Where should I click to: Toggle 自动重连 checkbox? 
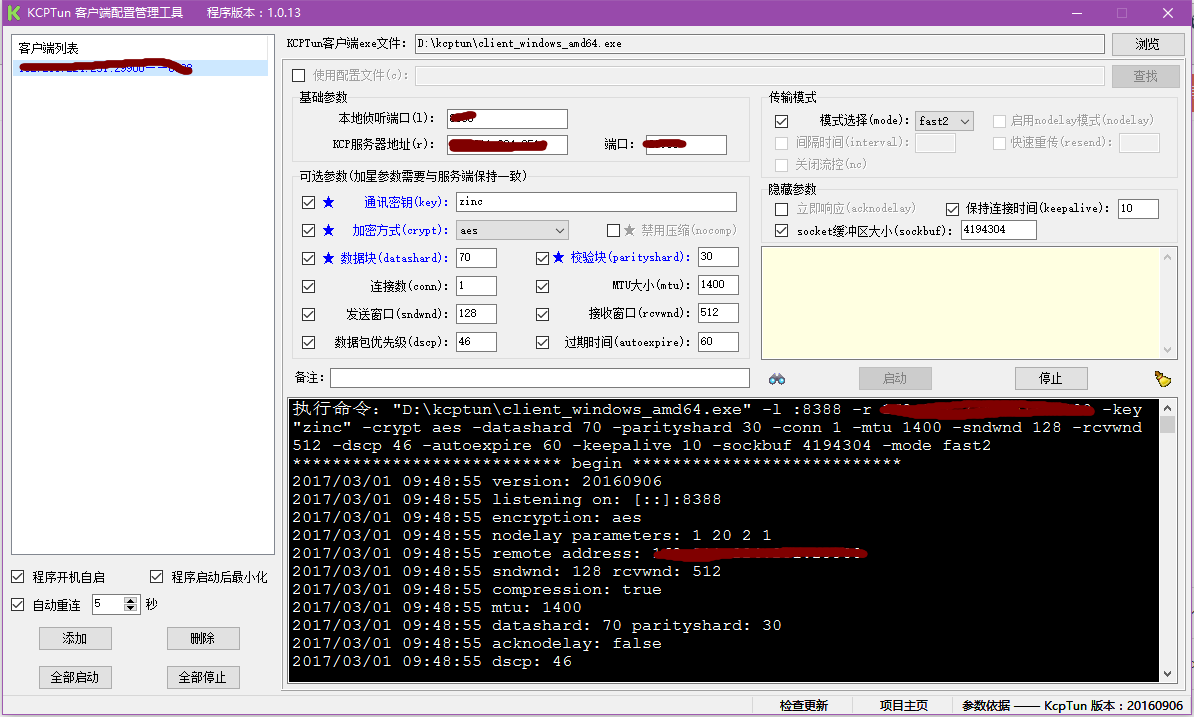click(18, 604)
